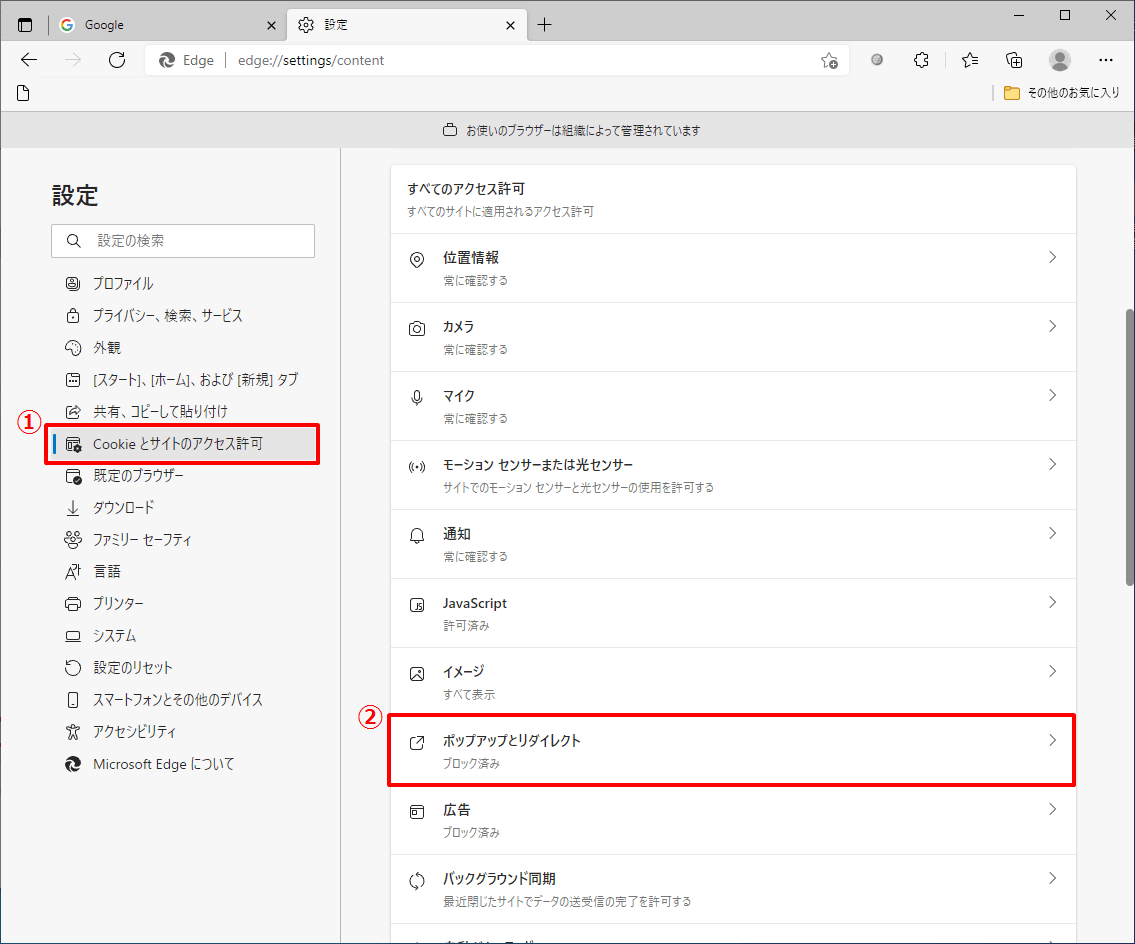This screenshot has width=1135, height=944.
Task: Open the Collections icon in toolbar
Action: (1014, 60)
